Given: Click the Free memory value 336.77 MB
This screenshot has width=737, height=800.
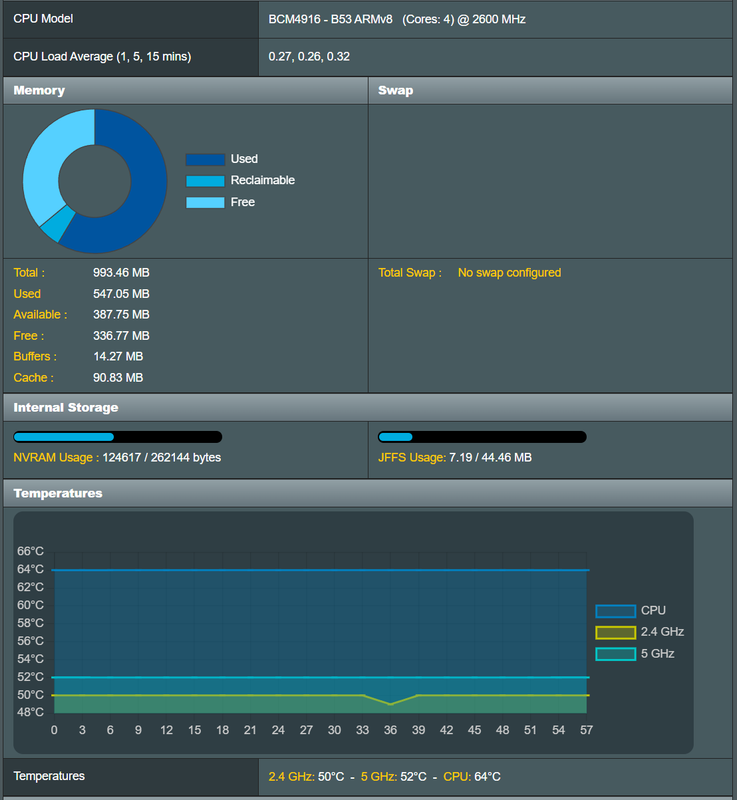Looking at the screenshot, I should 121,336.
